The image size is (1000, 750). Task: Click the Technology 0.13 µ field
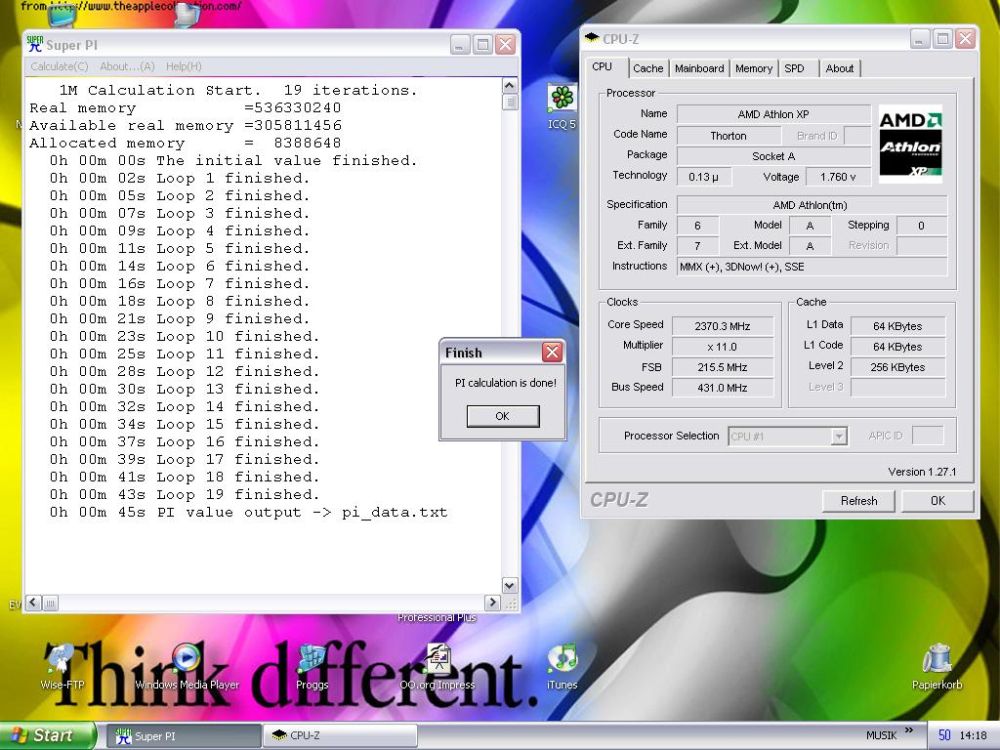coord(703,177)
